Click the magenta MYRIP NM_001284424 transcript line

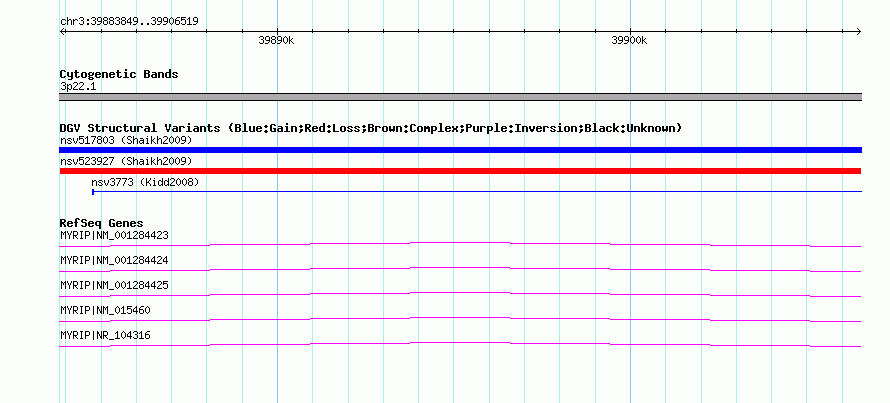(460, 267)
